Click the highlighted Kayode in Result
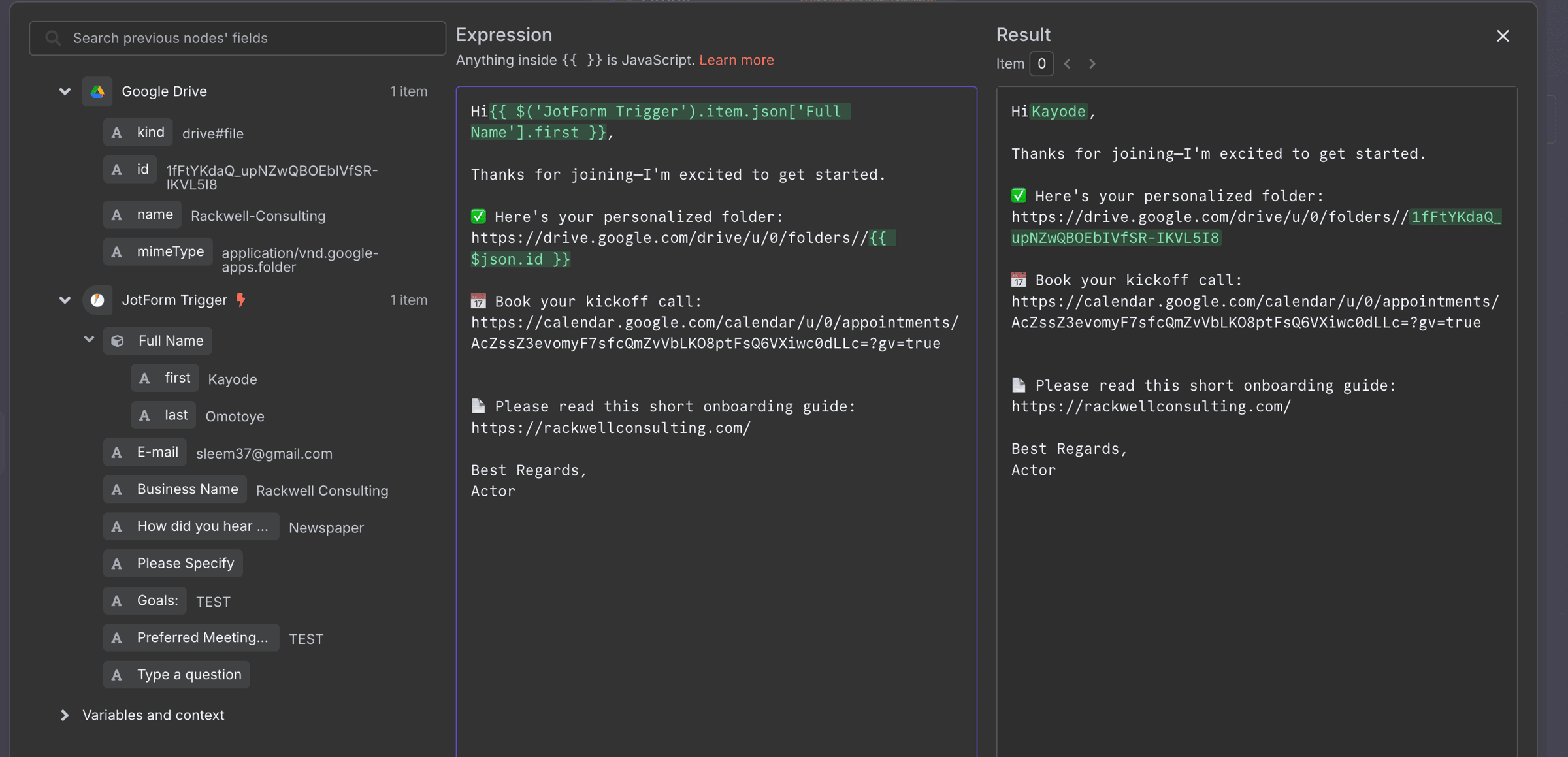The width and height of the screenshot is (1568, 757). 1058,112
